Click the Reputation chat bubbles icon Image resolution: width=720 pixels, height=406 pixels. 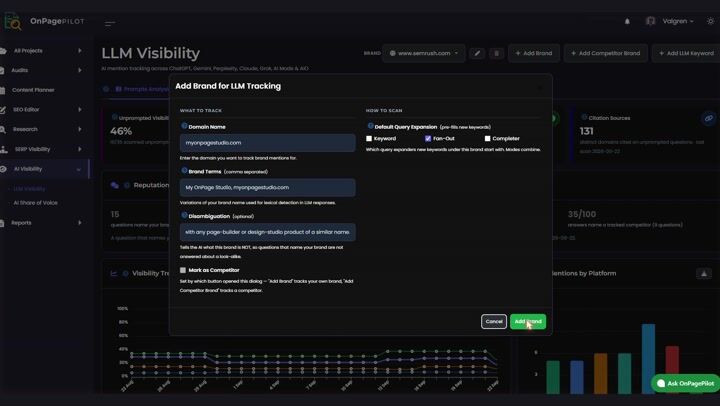(x=115, y=185)
